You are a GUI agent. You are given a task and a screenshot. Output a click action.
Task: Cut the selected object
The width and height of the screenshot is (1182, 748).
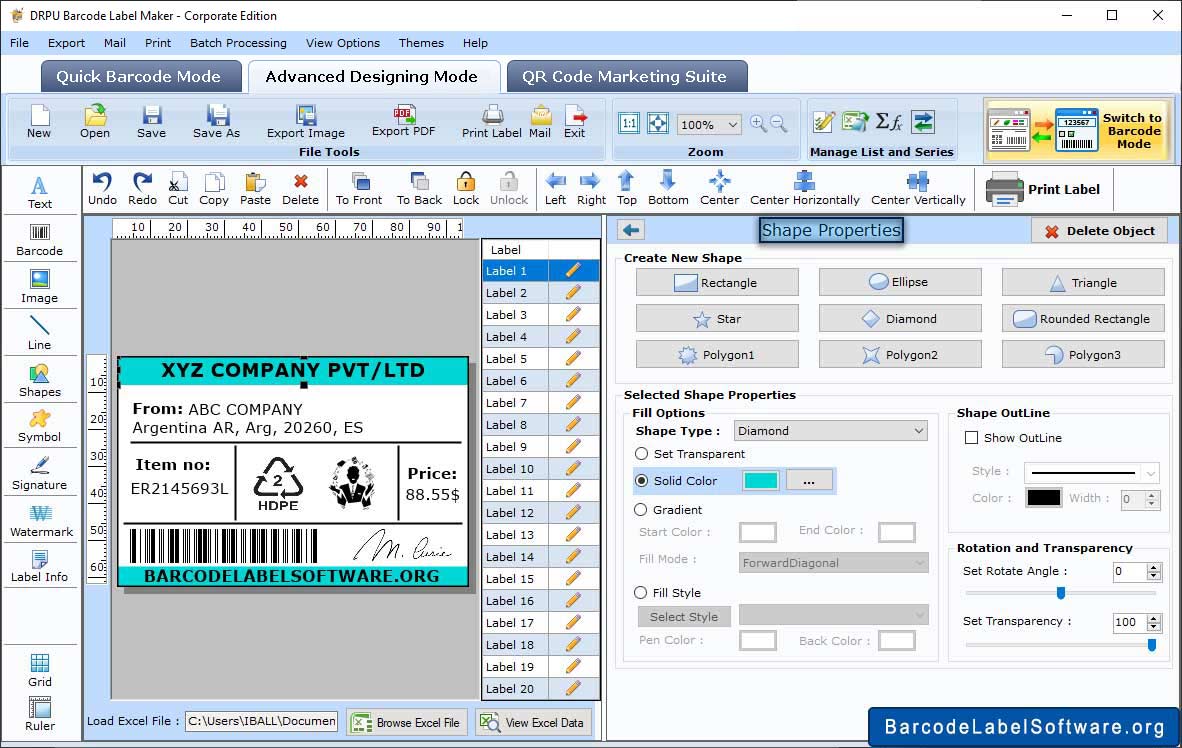[x=178, y=189]
